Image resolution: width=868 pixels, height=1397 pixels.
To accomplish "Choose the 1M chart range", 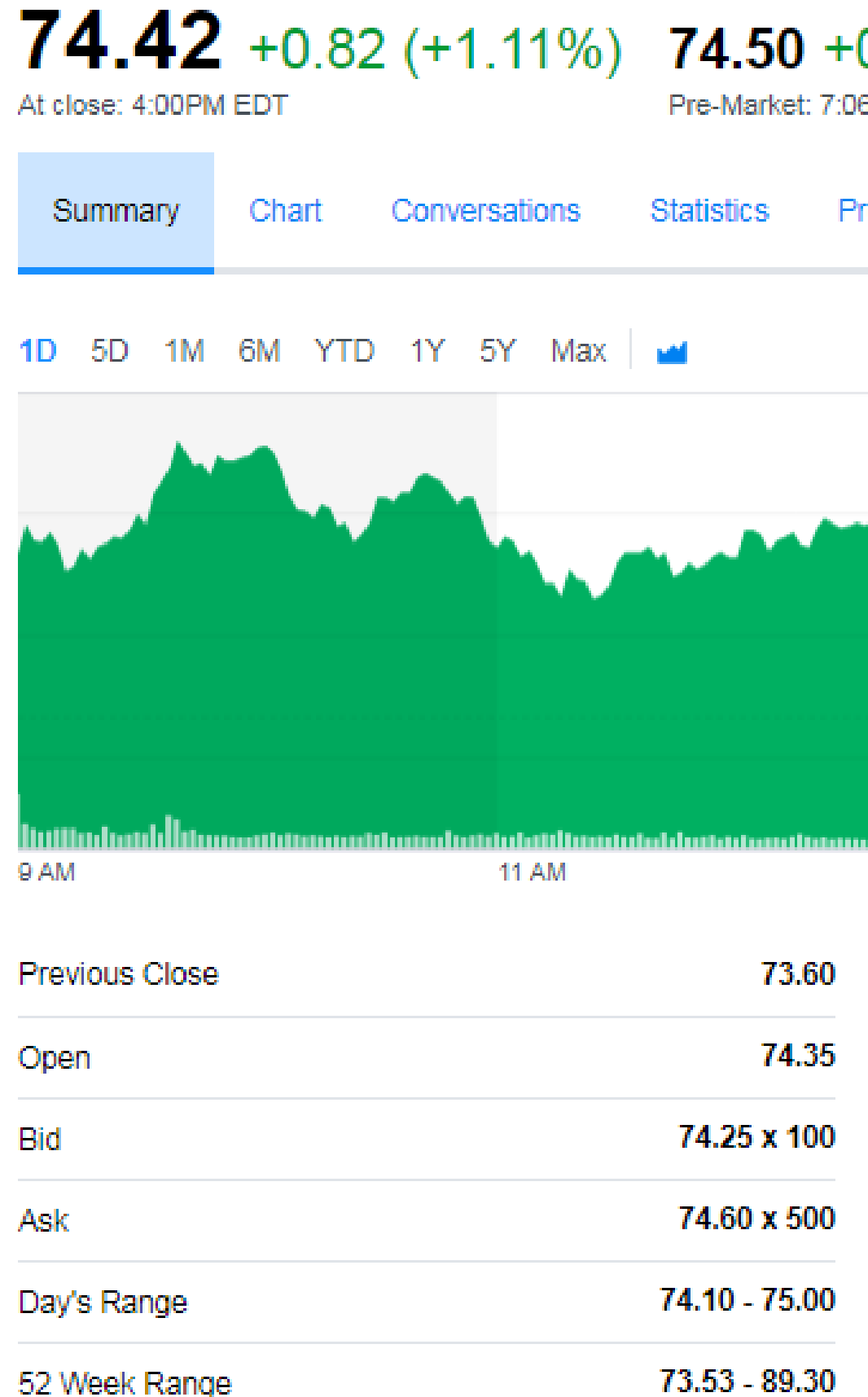I will click(x=184, y=351).
